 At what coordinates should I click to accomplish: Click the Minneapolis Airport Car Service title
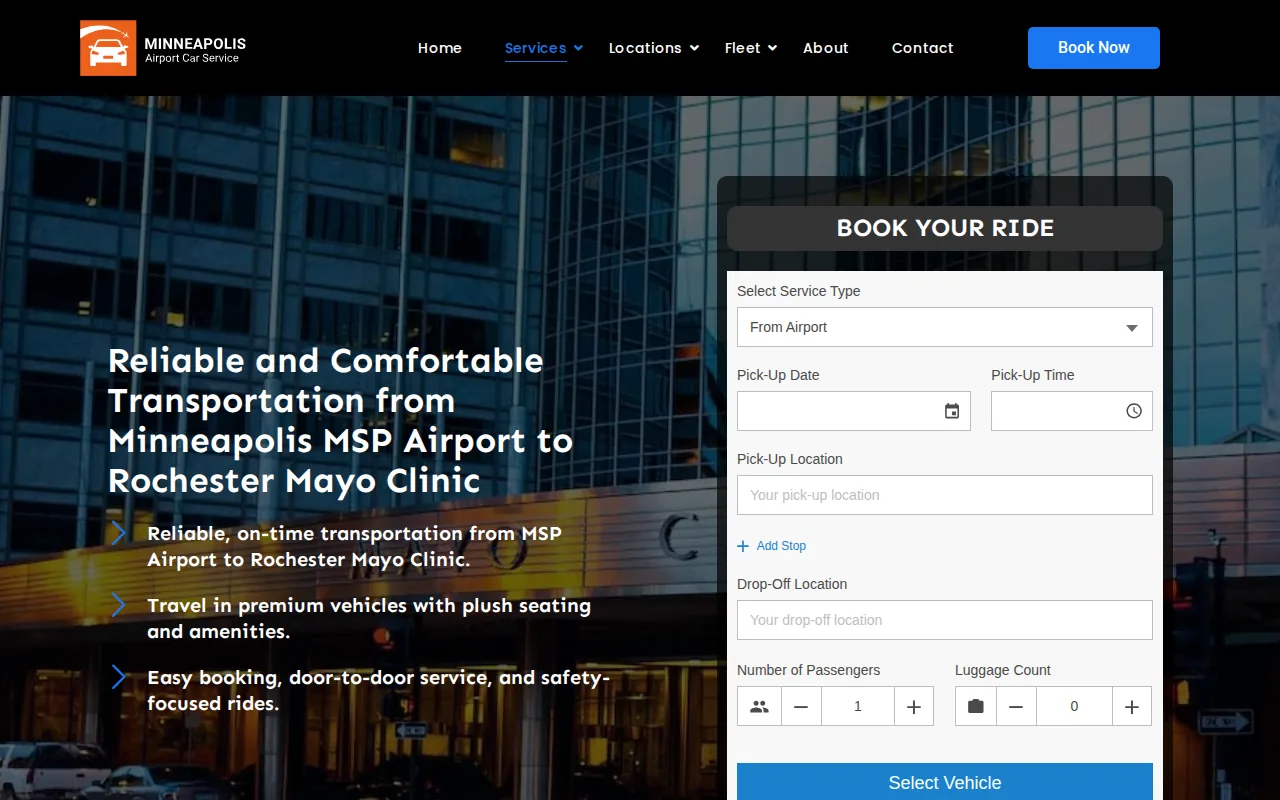click(195, 49)
